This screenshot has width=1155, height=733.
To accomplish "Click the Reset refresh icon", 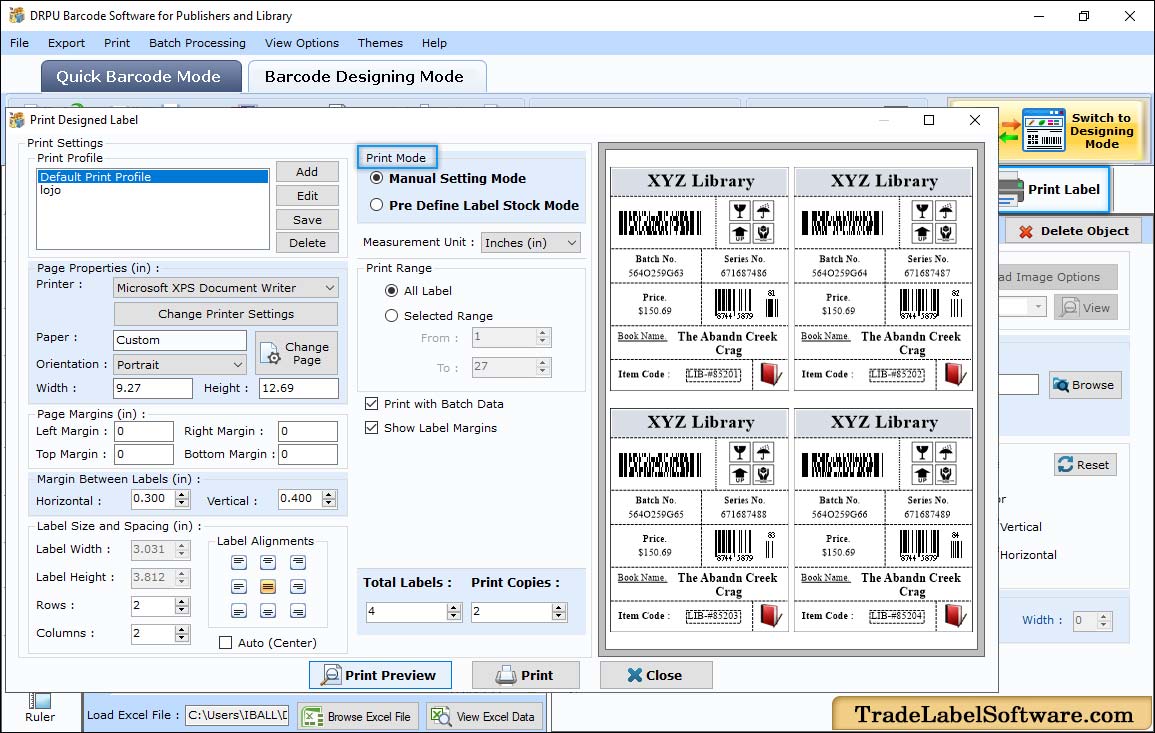I will pos(1065,465).
